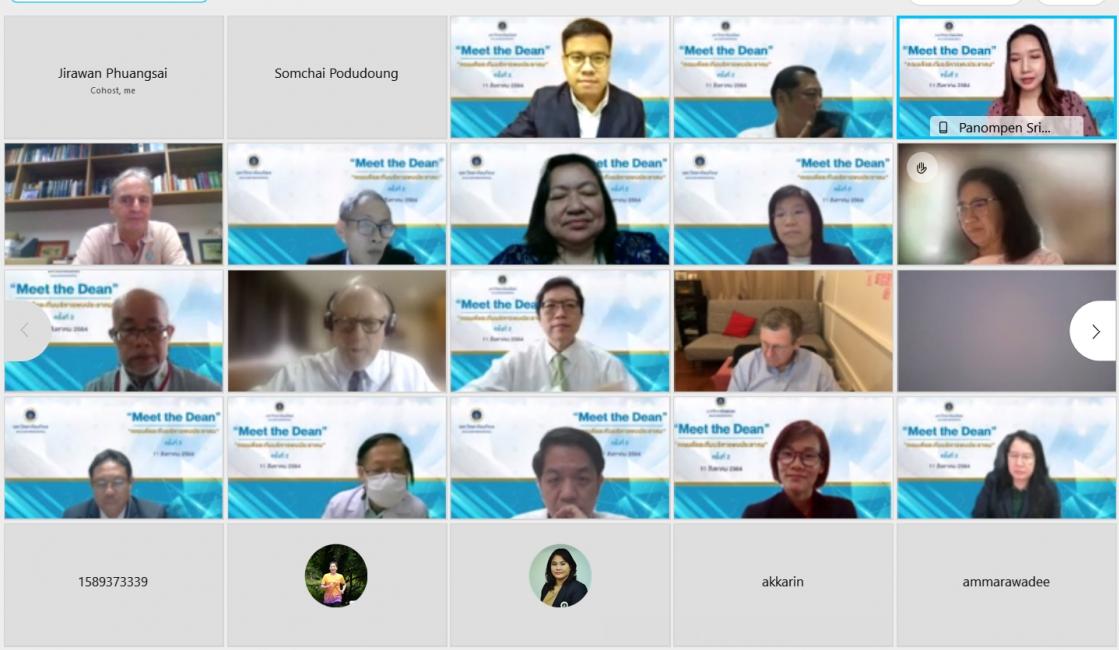This screenshot has height=650, width=1119.
Task: Click the Cohost, me label
Action: pos(113,91)
